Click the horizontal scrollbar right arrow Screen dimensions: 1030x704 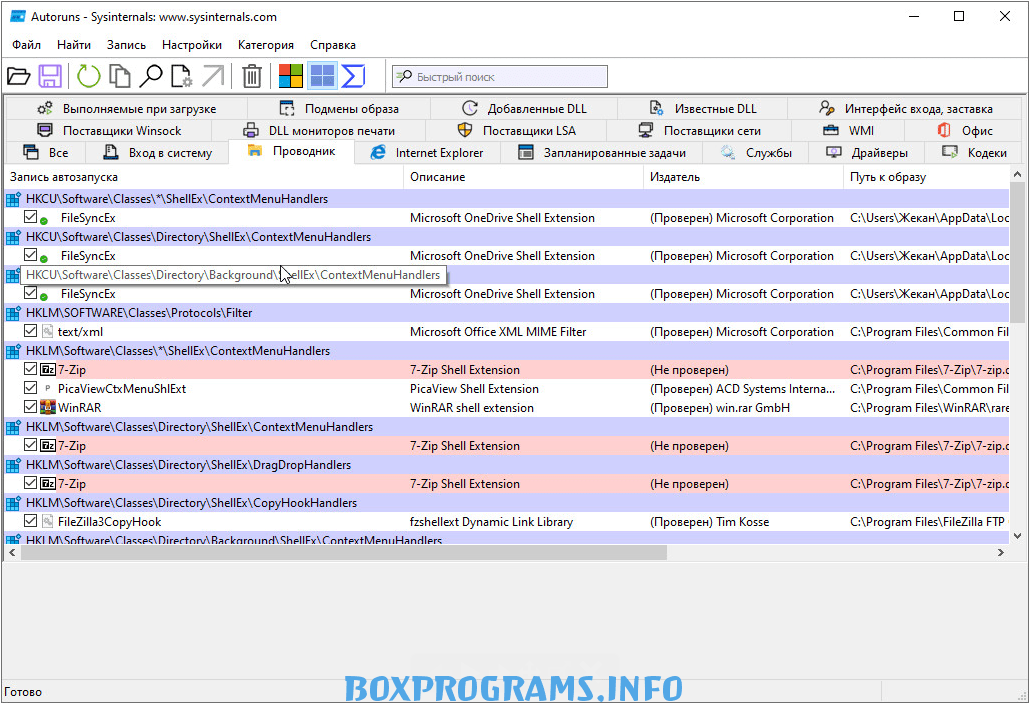1000,553
